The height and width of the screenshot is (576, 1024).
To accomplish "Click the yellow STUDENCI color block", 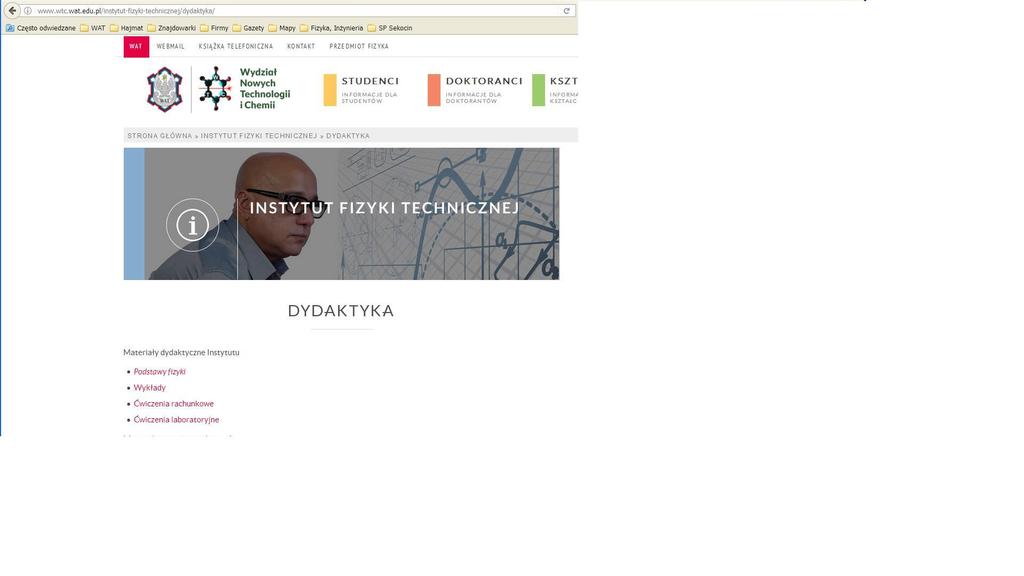I will point(330,90).
